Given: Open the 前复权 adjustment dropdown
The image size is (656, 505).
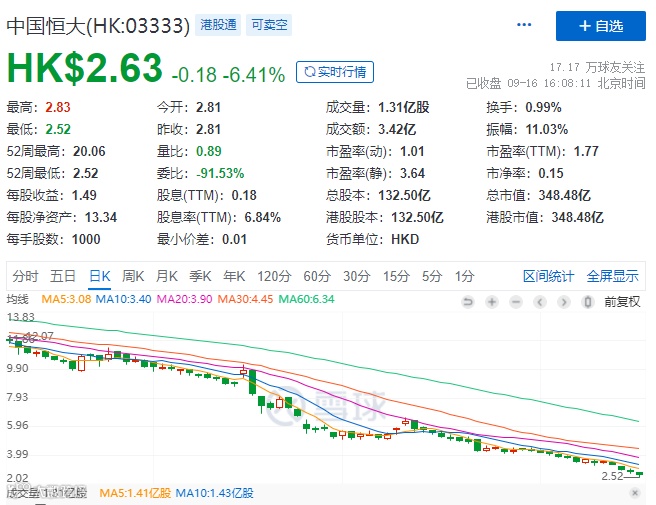Looking at the screenshot, I should (x=622, y=302).
